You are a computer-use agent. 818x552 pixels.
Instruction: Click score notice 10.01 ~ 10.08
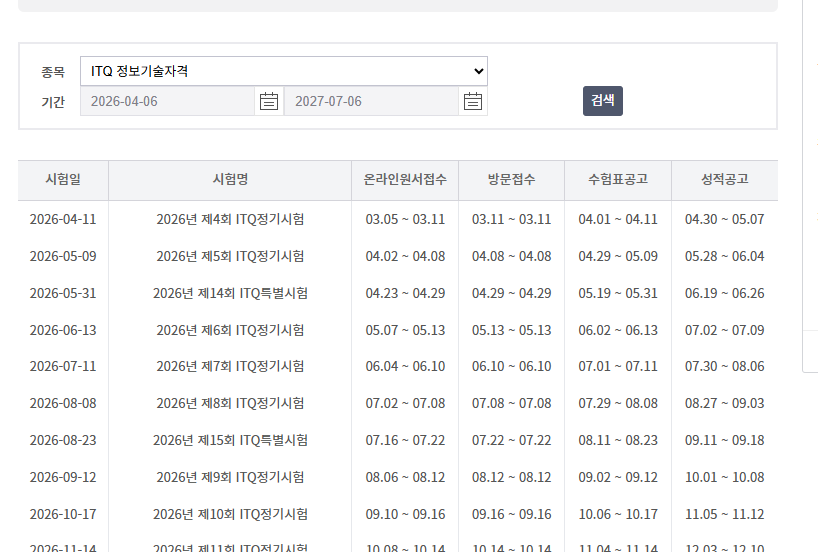click(x=725, y=477)
